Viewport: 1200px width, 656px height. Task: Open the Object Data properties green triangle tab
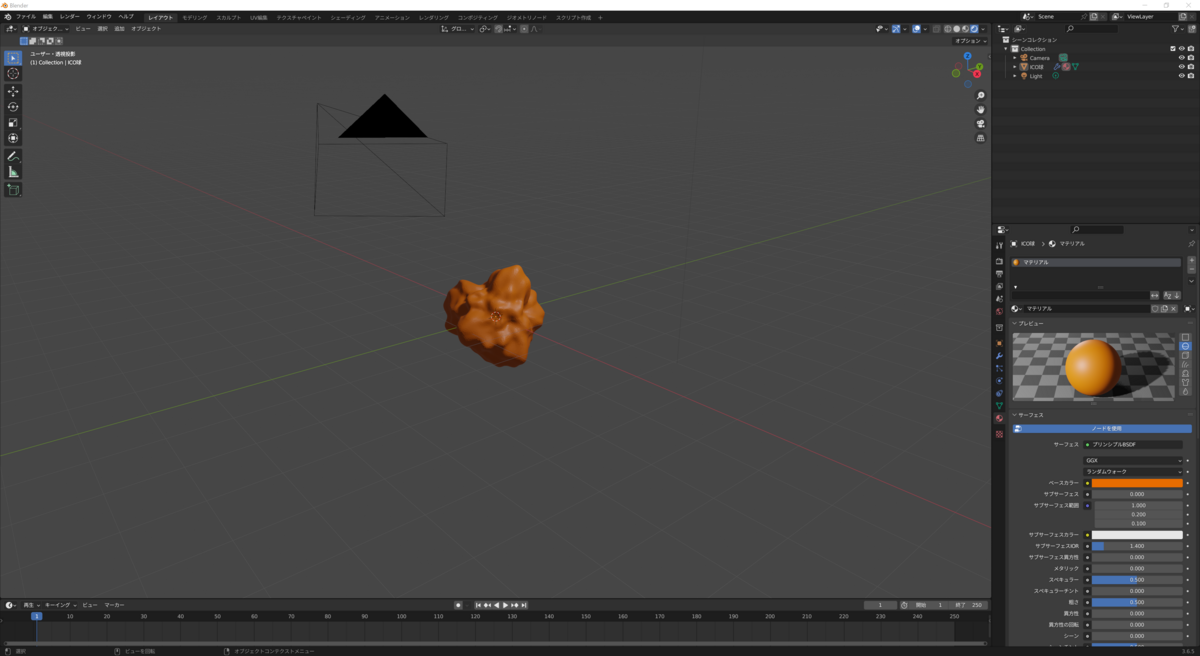point(999,405)
